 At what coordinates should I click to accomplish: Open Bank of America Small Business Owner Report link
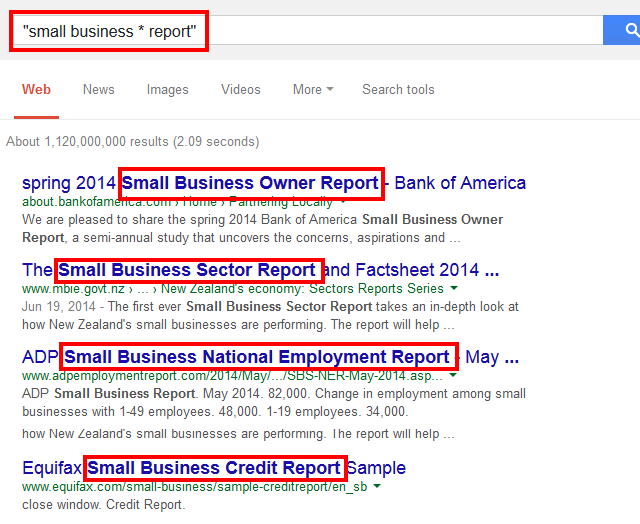pyautogui.click(x=274, y=183)
